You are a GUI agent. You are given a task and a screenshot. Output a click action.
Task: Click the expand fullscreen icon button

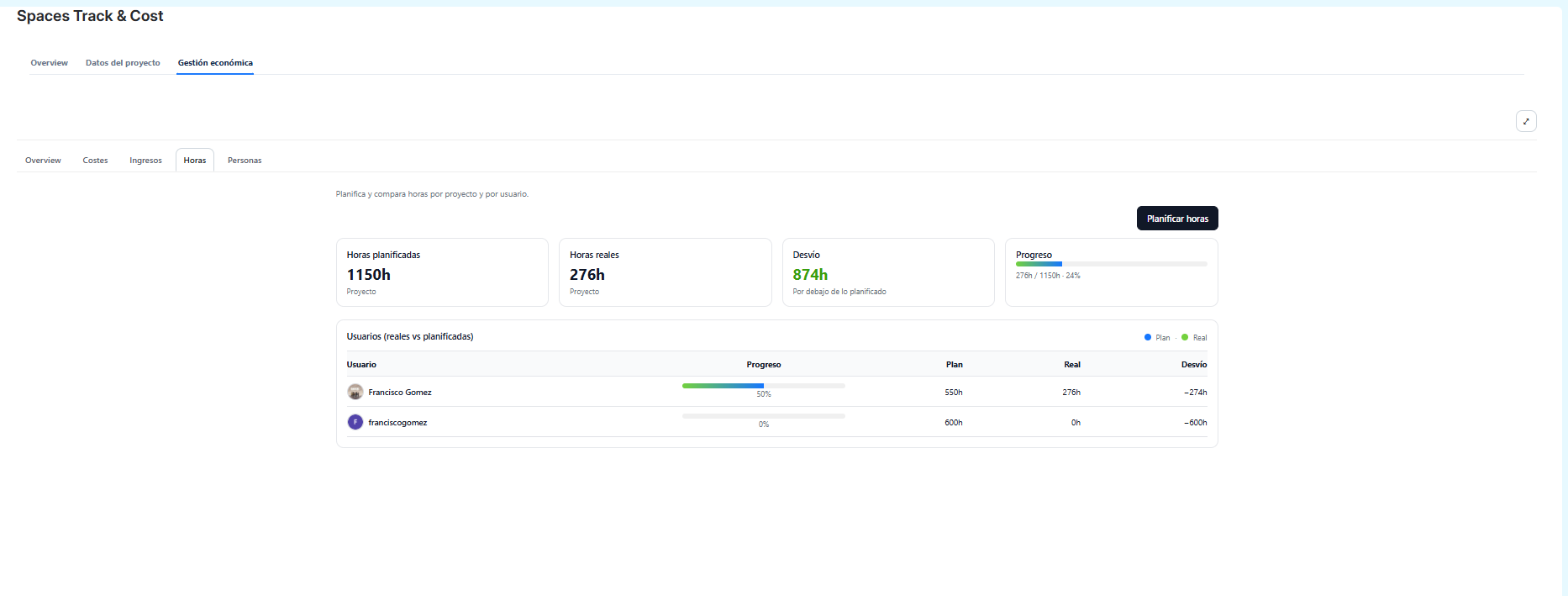[x=1526, y=121]
